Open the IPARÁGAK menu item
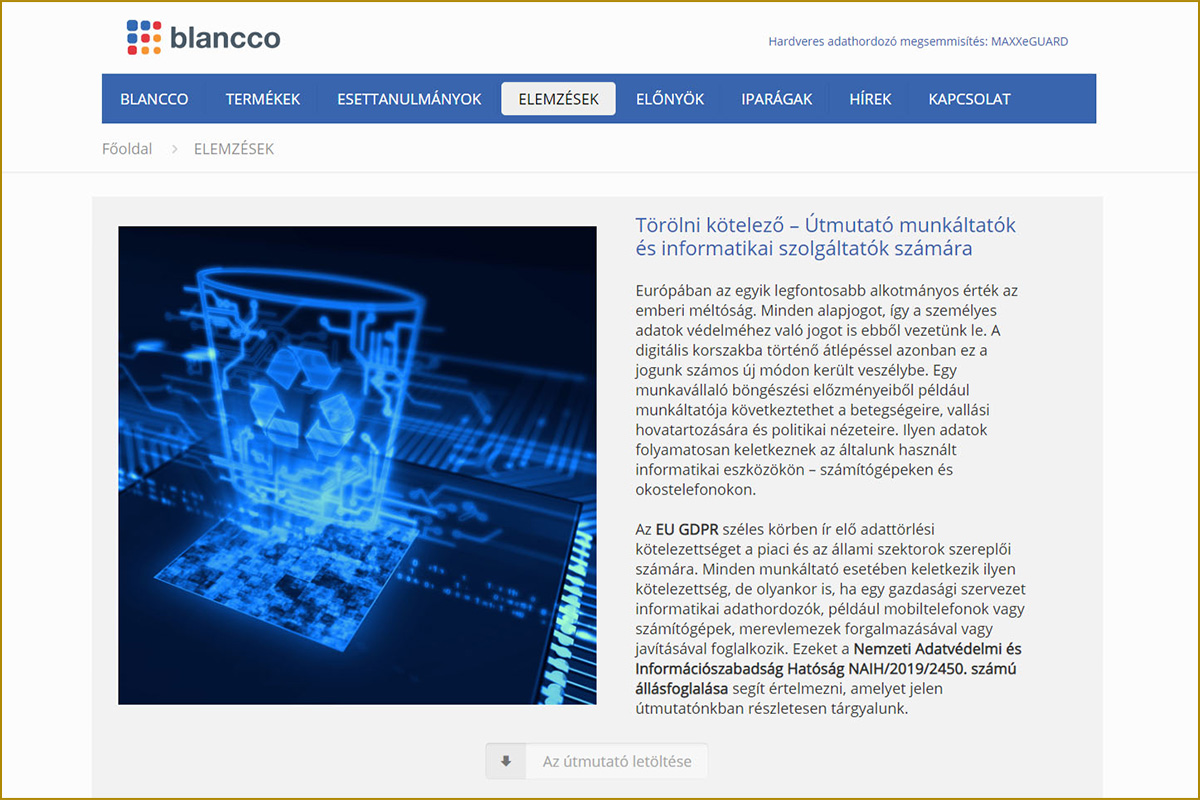The image size is (1200, 800). click(x=777, y=99)
